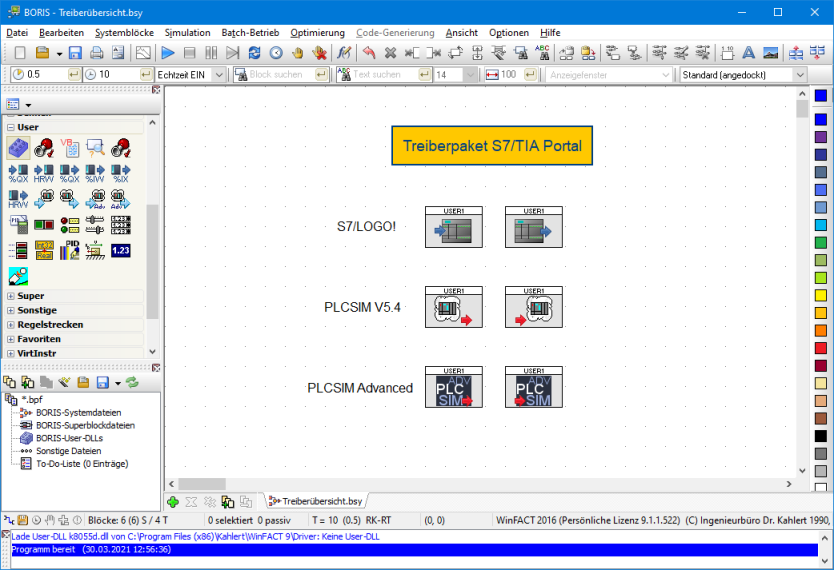Expand the VirtInstr block group
This screenshot has width=834, height=570.
coord(11,354)
